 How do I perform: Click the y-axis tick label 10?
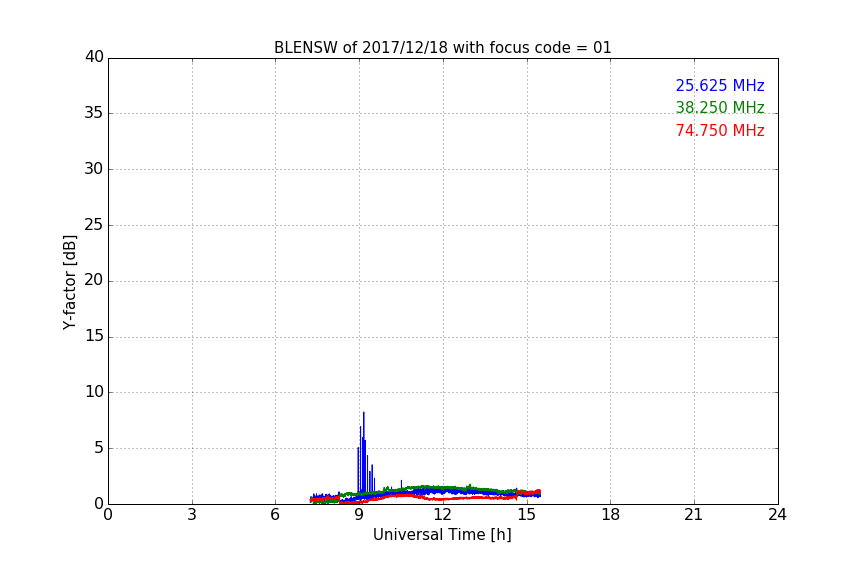94,392
